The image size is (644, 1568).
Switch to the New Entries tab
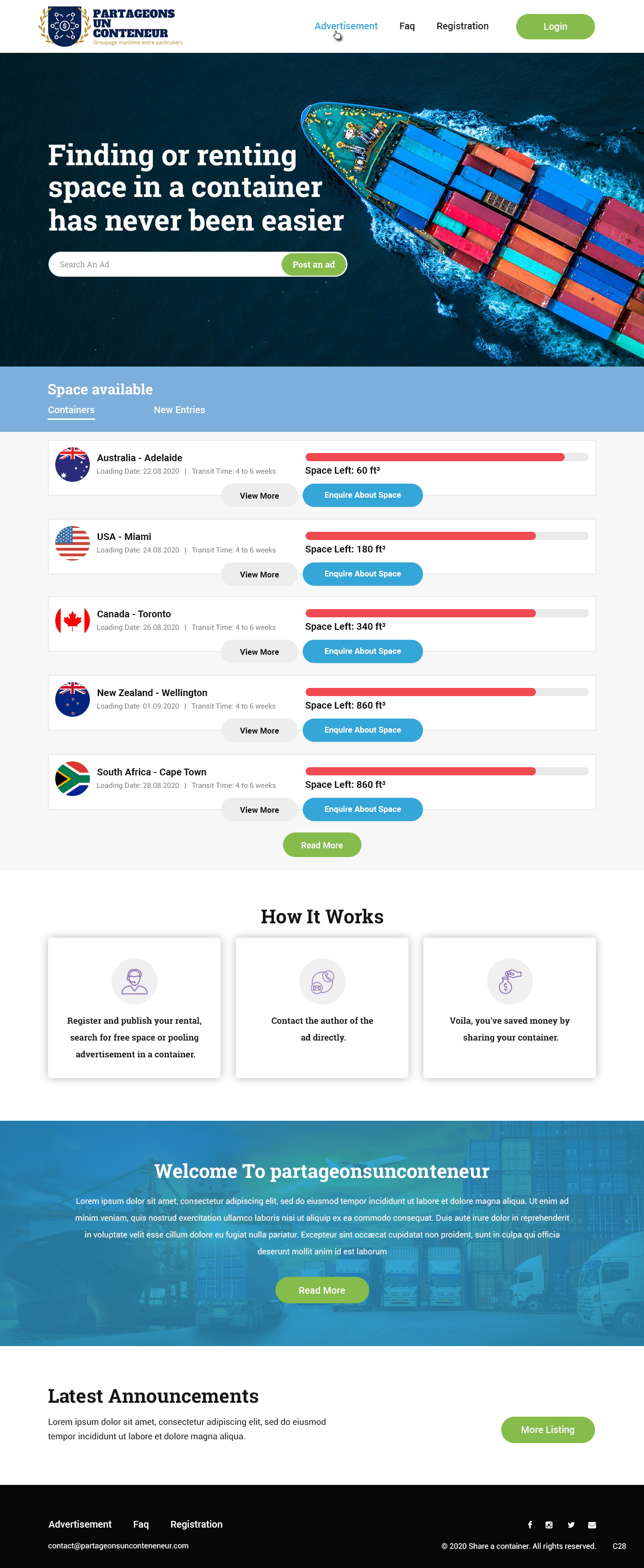point(179,410)
